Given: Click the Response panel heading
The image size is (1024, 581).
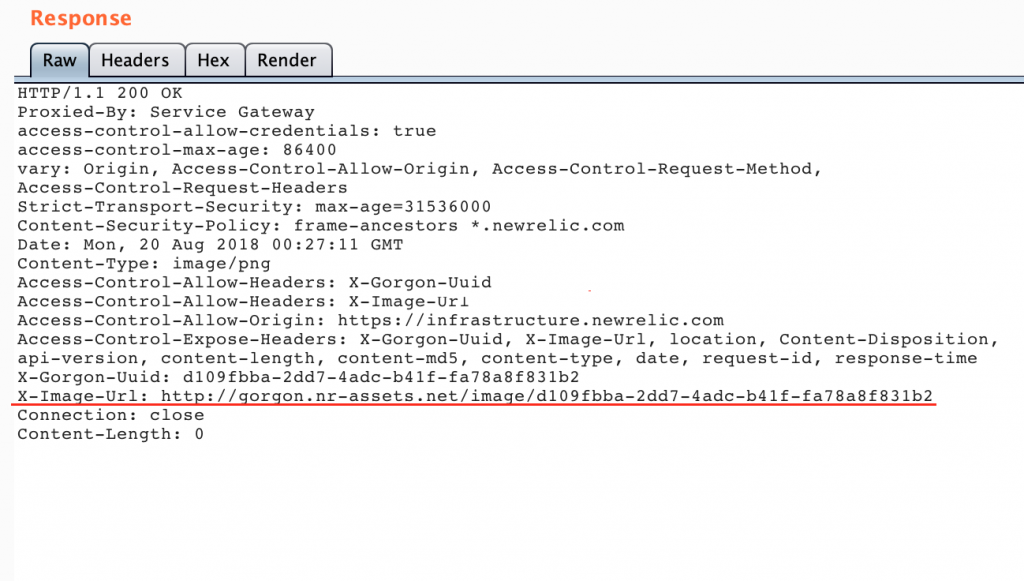Looking at the screenshot, I should click(x=80, y=19).
